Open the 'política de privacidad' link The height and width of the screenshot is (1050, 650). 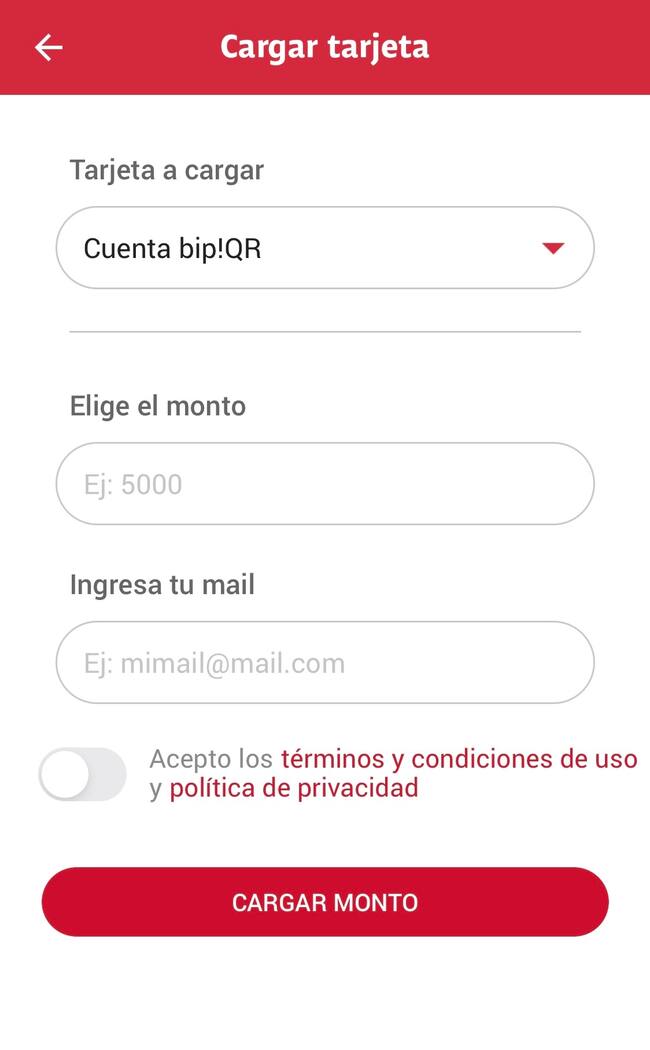pos(293,788)
